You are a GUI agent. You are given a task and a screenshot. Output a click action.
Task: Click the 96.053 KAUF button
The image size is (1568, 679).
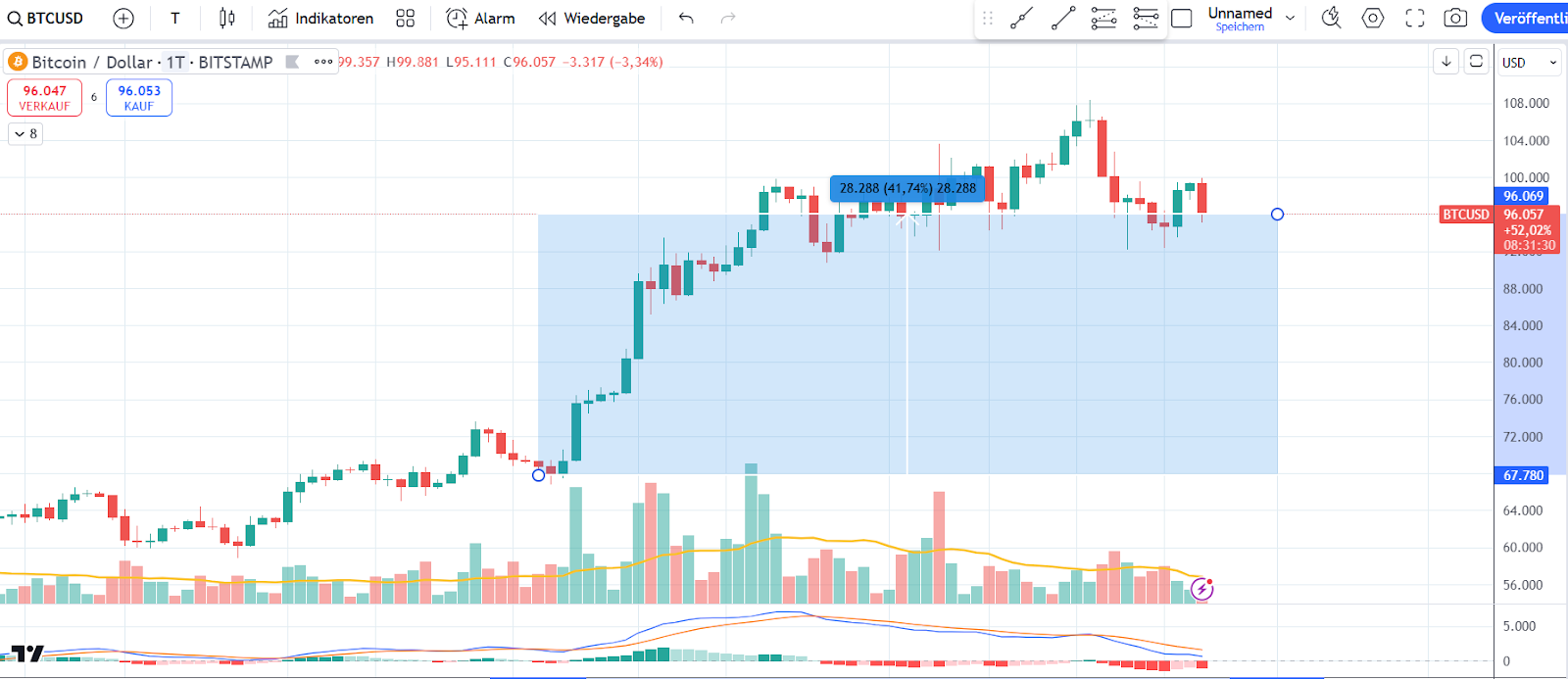coord(139,98)
